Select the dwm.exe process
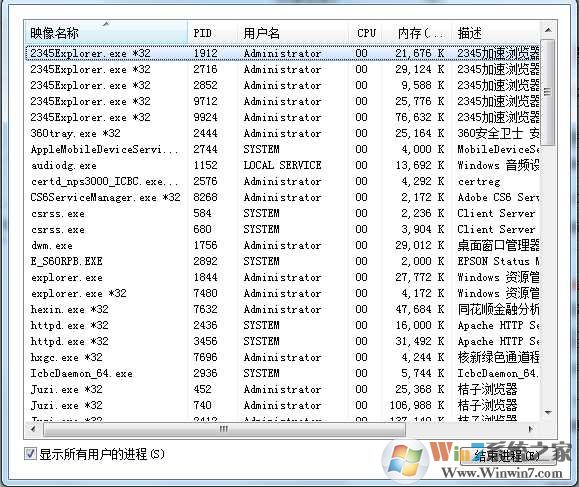The width and height of the screenshot is (579, 487). click(x=282, y=245)
